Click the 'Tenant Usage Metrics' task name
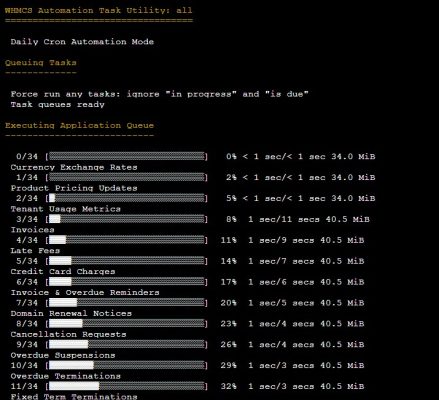The width and height of the screenshot is (439, 400). 66,209
